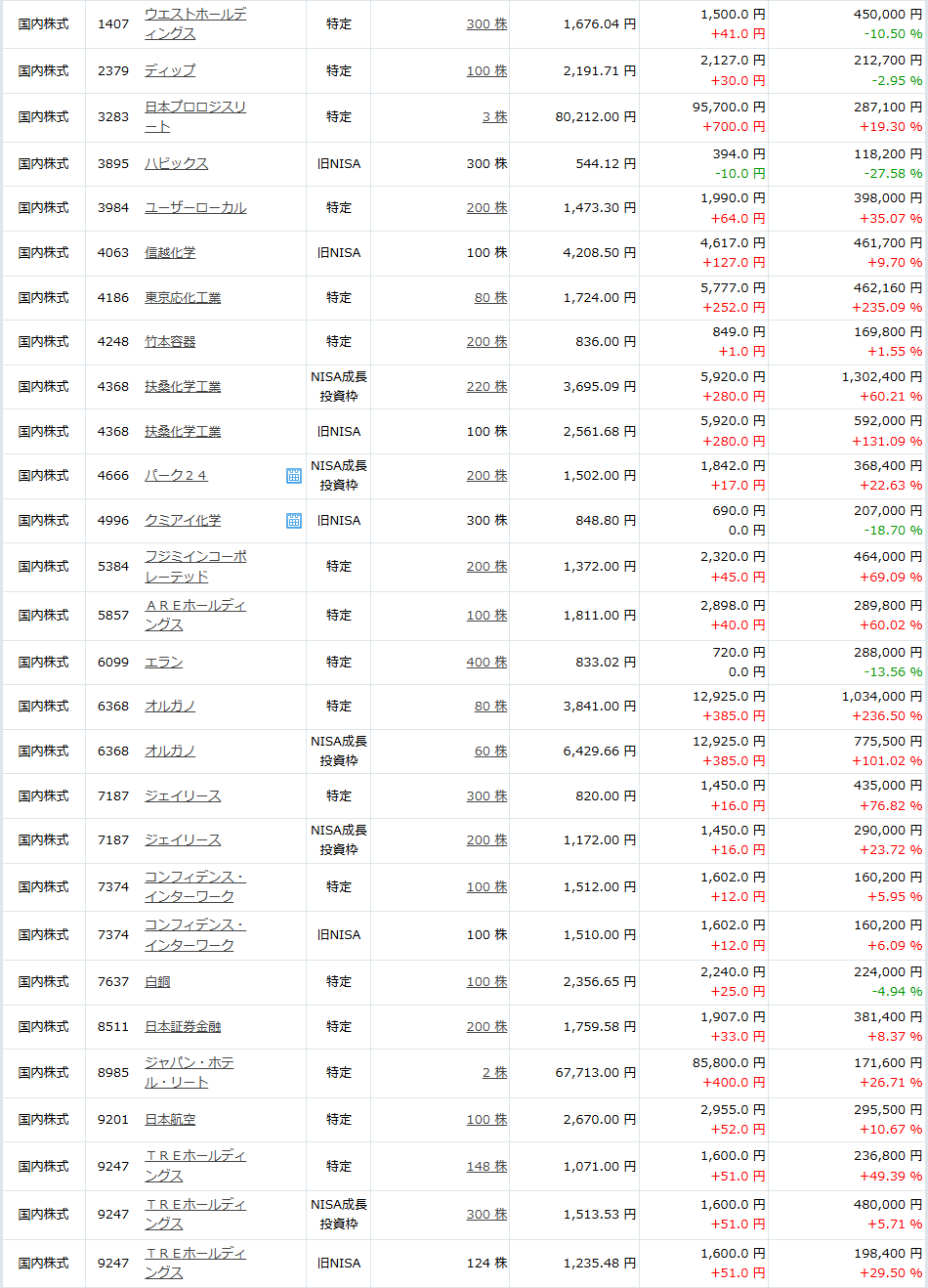Open the ハビックス stock link
Viewport: 928px width, 1288px height.
[176, 163]
